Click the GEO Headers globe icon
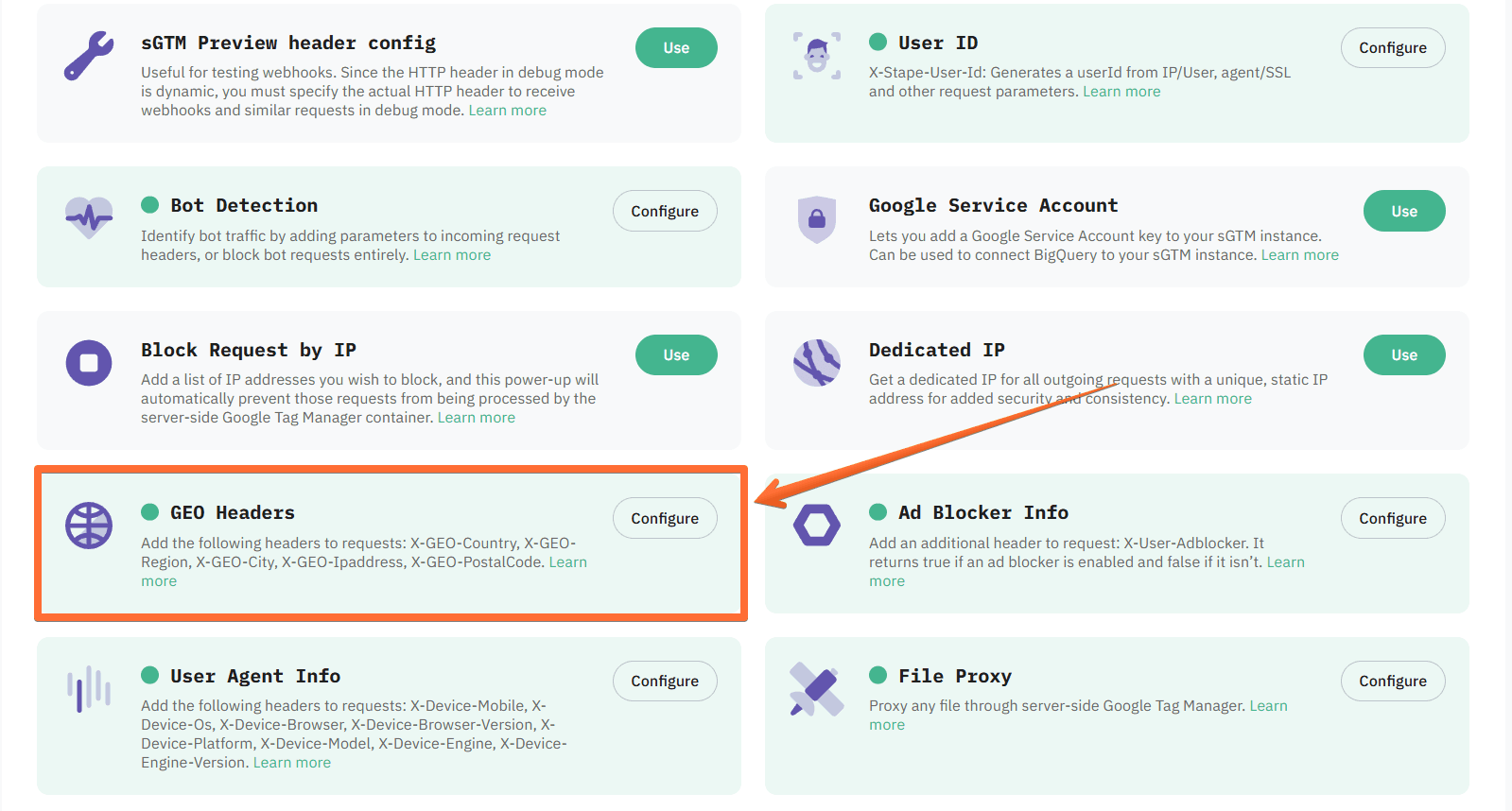The height and width of the screenshot is (811, 1512). pyautogui.click(x=89, y=526)
